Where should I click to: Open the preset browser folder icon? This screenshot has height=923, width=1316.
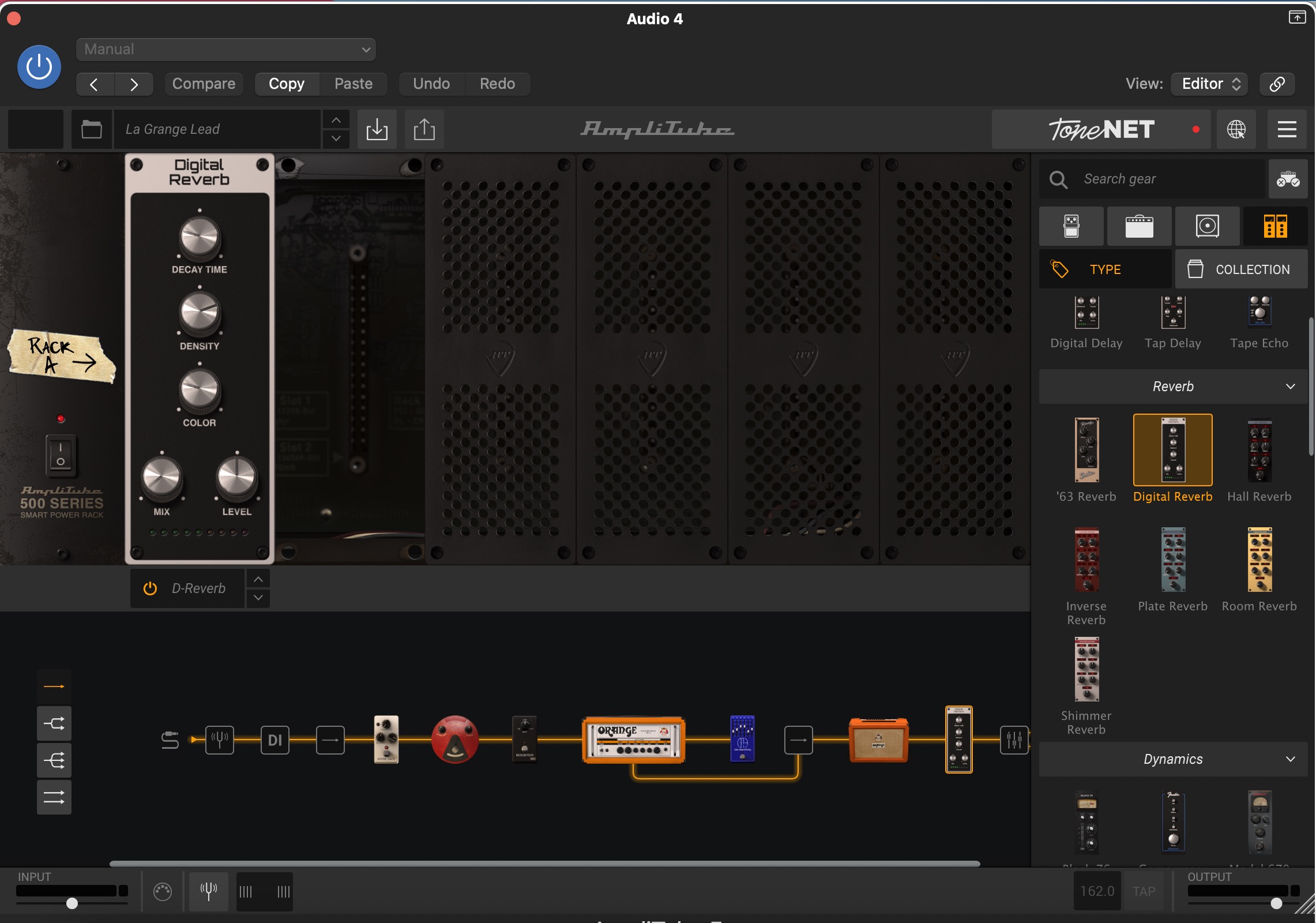pos(92,129)
